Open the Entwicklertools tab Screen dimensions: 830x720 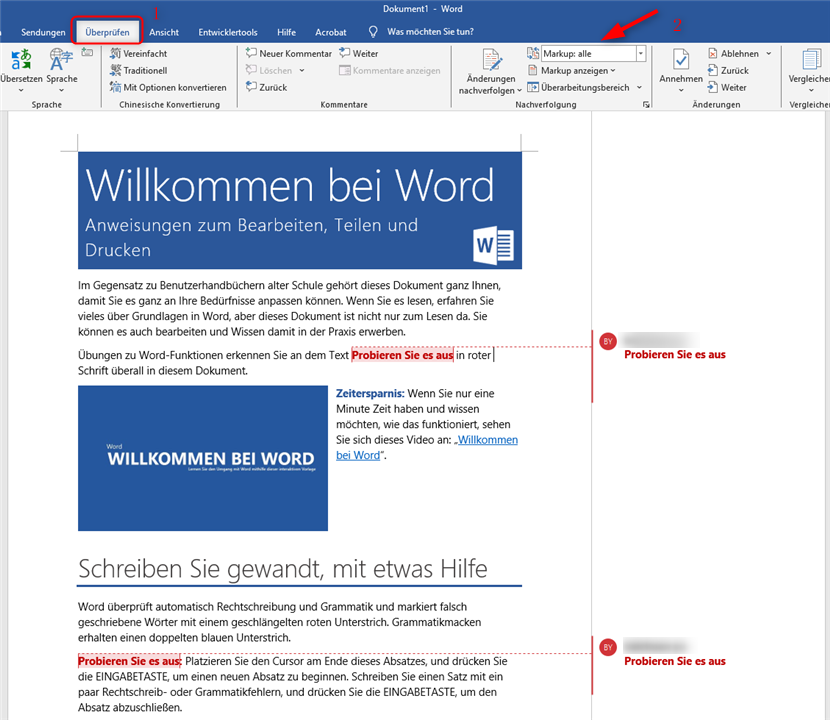point(227,32)
